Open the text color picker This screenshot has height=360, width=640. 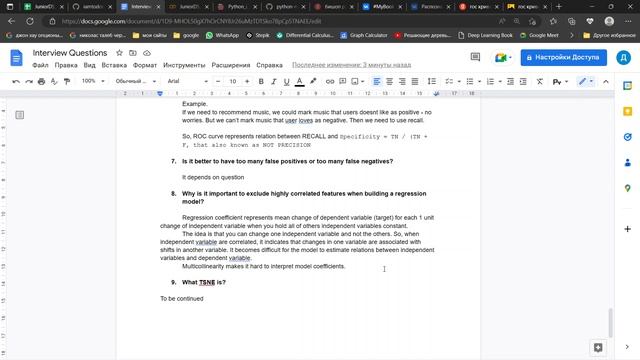[x=300, y=82]
